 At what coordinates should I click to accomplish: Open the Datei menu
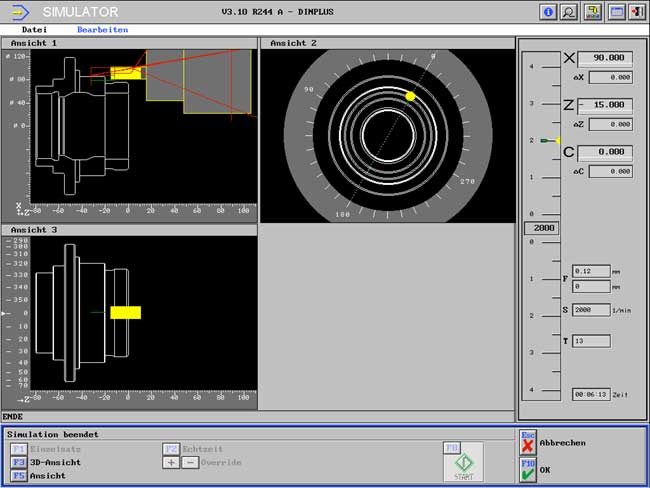coord(35,30)
